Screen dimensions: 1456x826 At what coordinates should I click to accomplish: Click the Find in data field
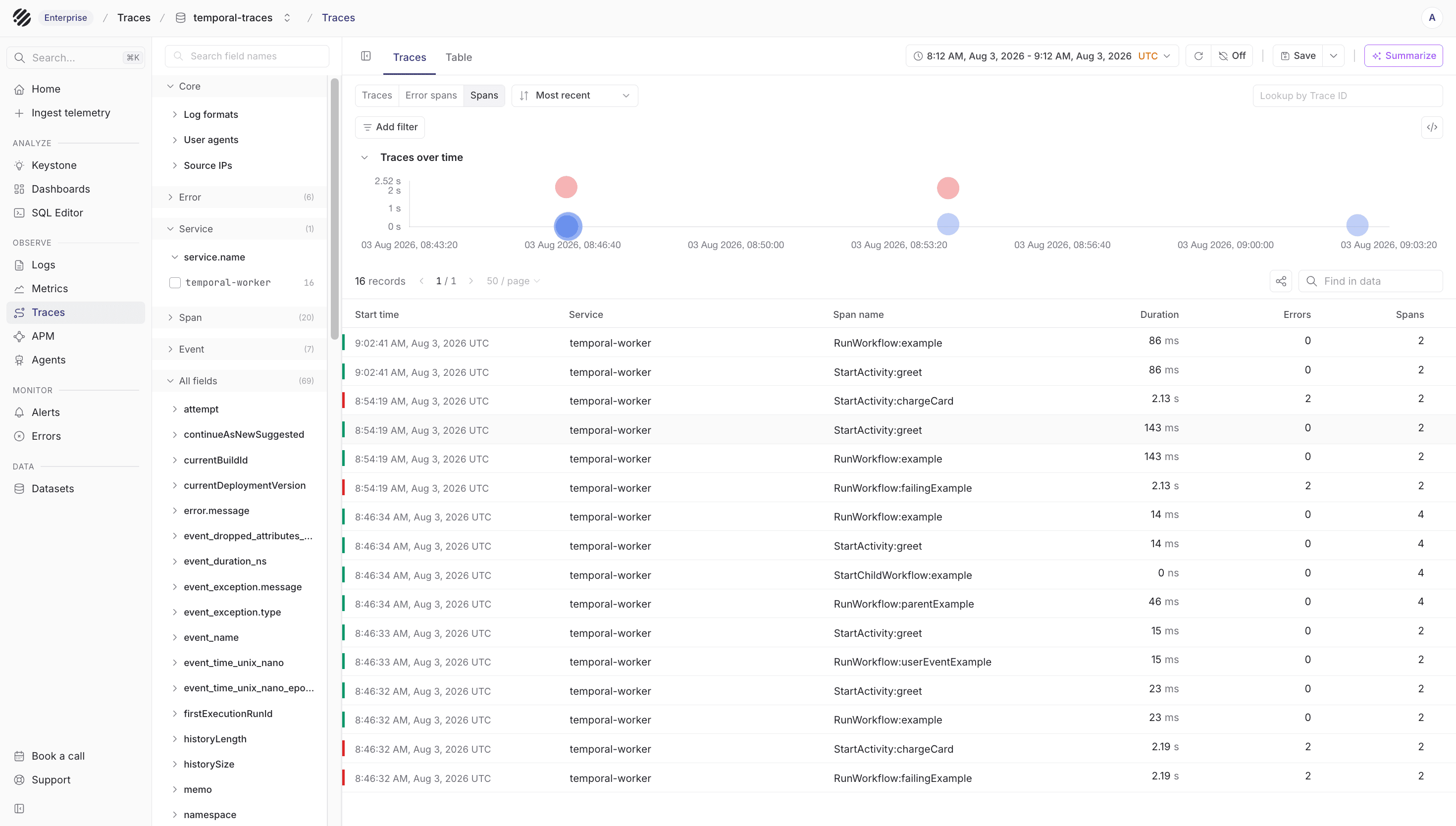click(x=1370, y=281)
